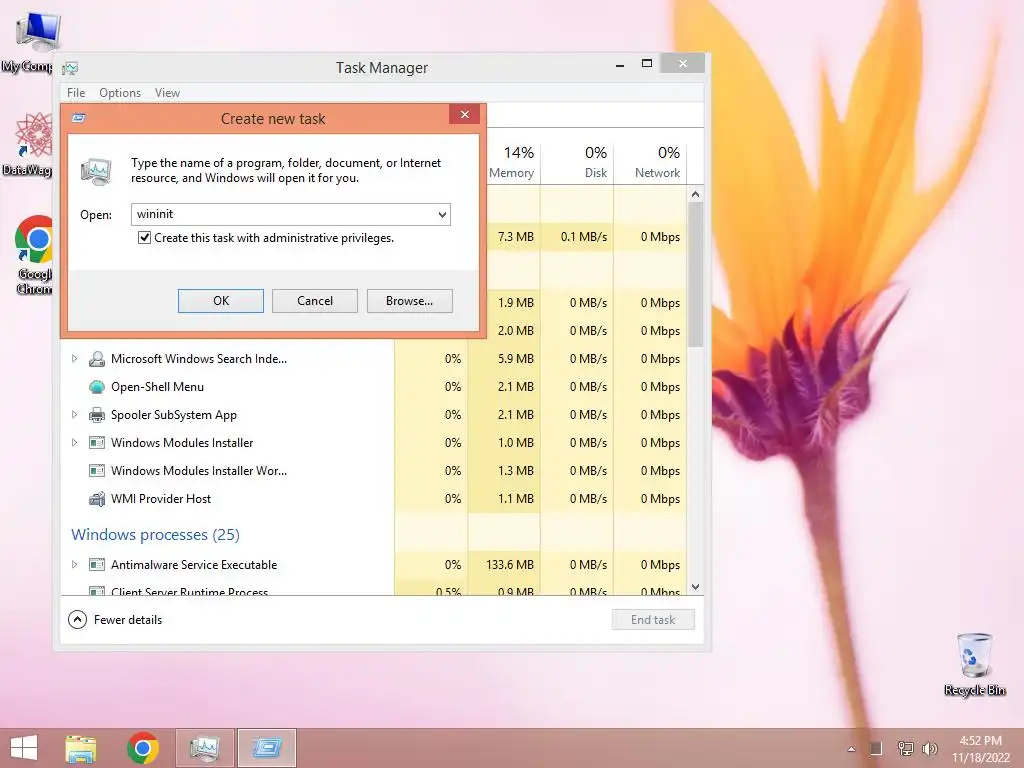Click the scrollbar up arrow
The width and height of the screenshot is (1024, 768).
[696, 194]
